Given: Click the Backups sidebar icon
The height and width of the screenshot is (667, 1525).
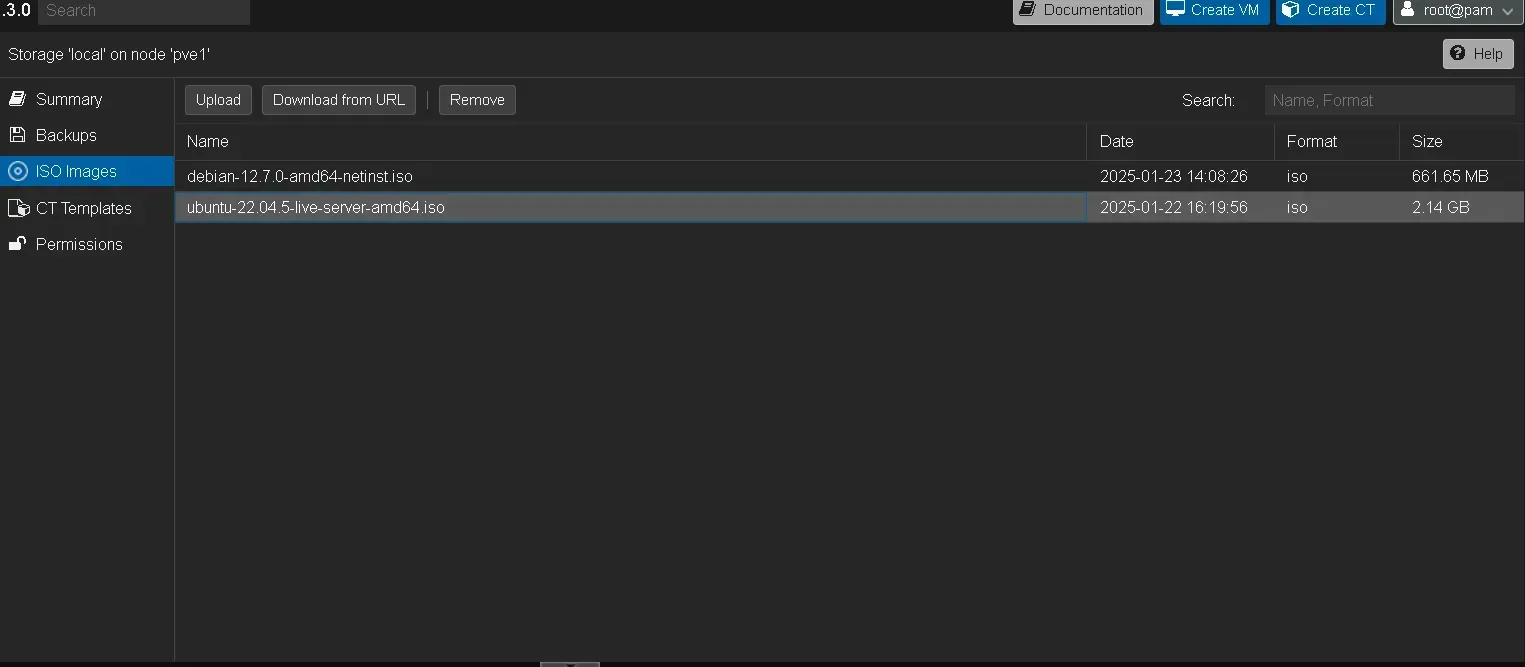Looking at the screenshot, I should (x=17, y=135).
